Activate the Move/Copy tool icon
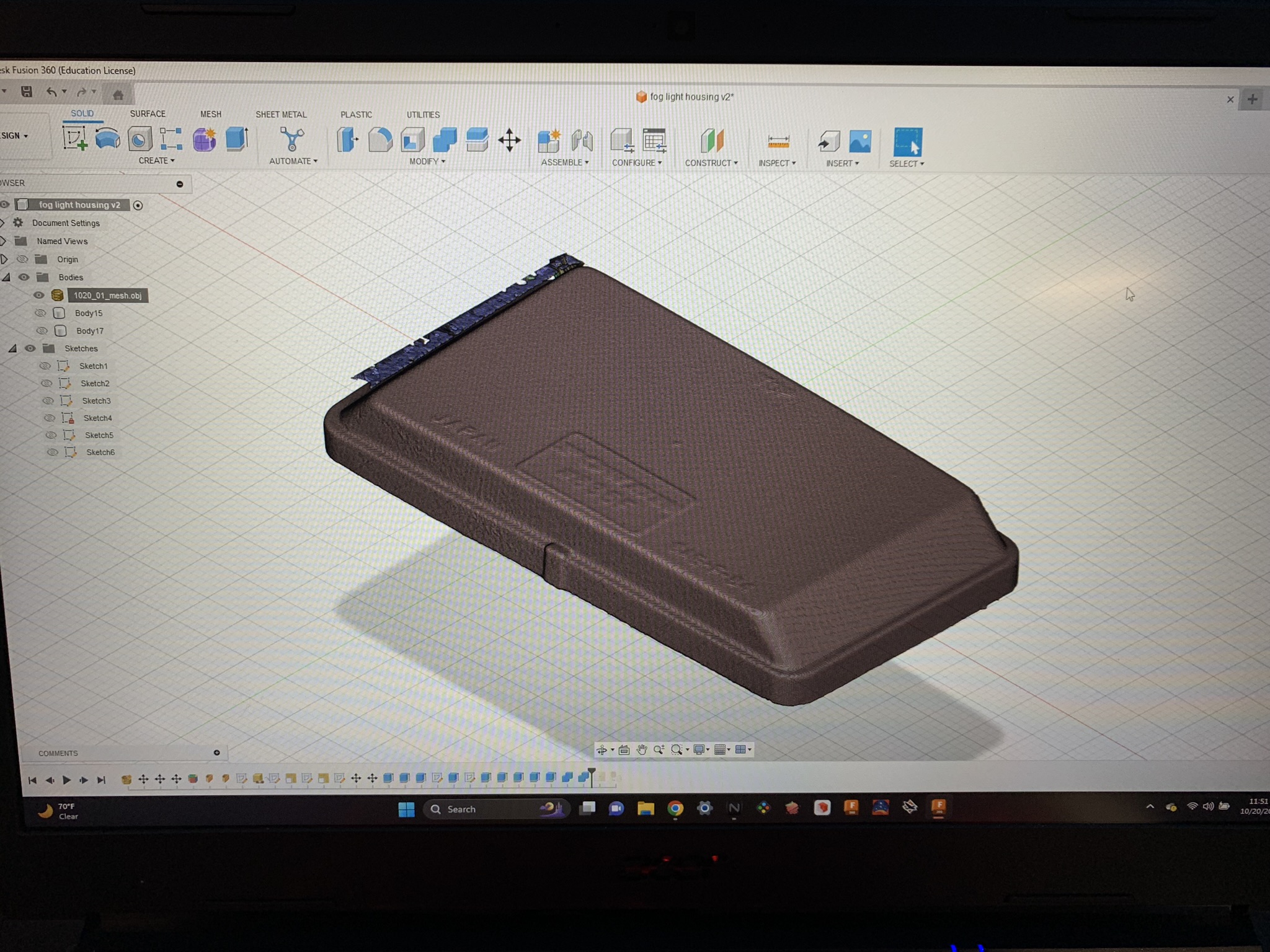The width and height of the screenshot is (1270, 952). pos(509,141)
